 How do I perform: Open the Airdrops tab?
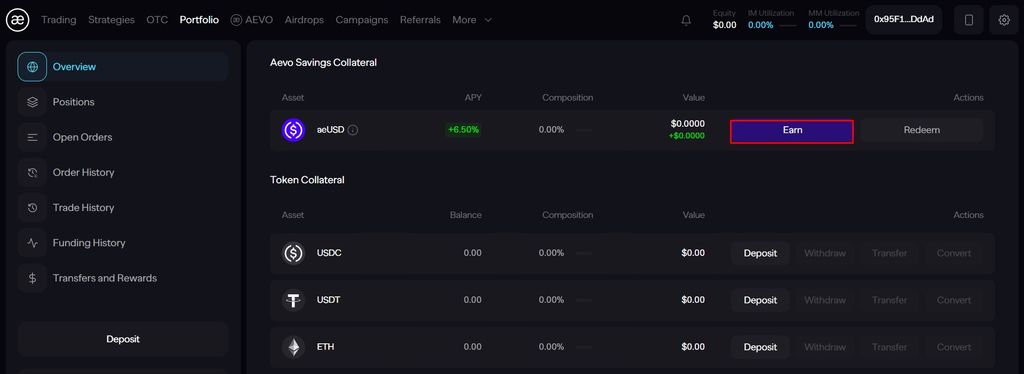coord(304,20)
